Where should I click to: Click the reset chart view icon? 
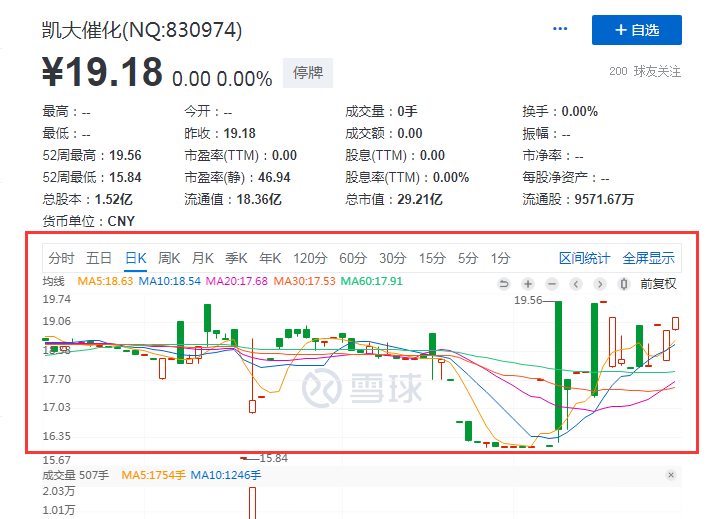coord(503,284)
